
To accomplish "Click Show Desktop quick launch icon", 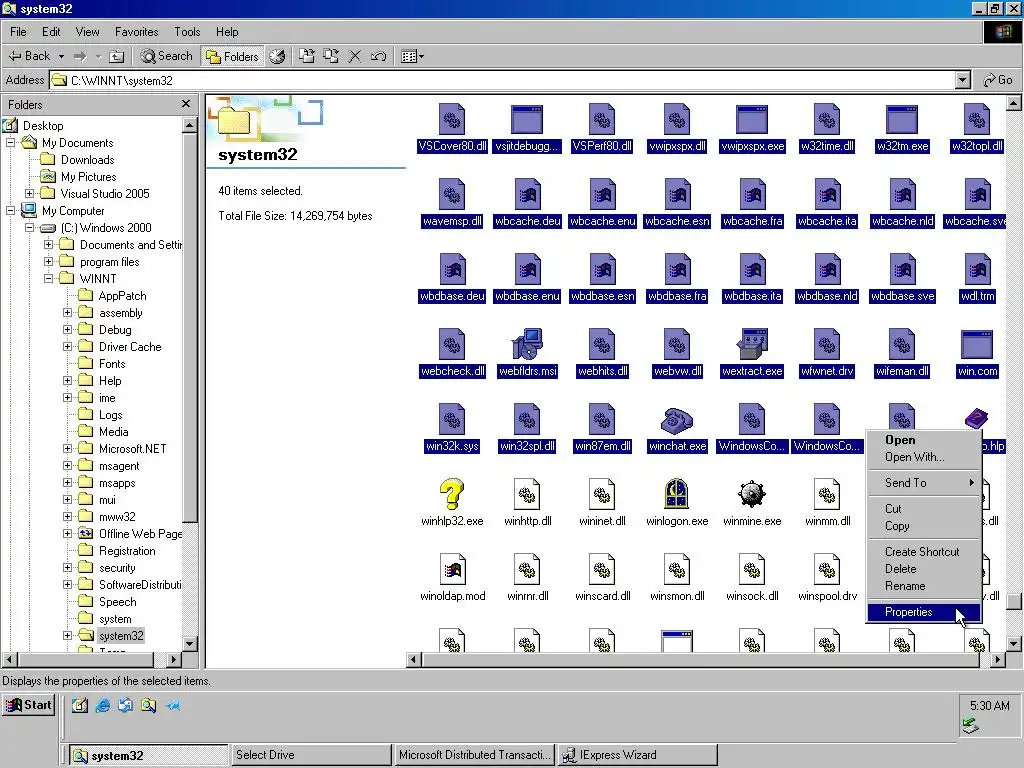I will (x=80, y=705).
